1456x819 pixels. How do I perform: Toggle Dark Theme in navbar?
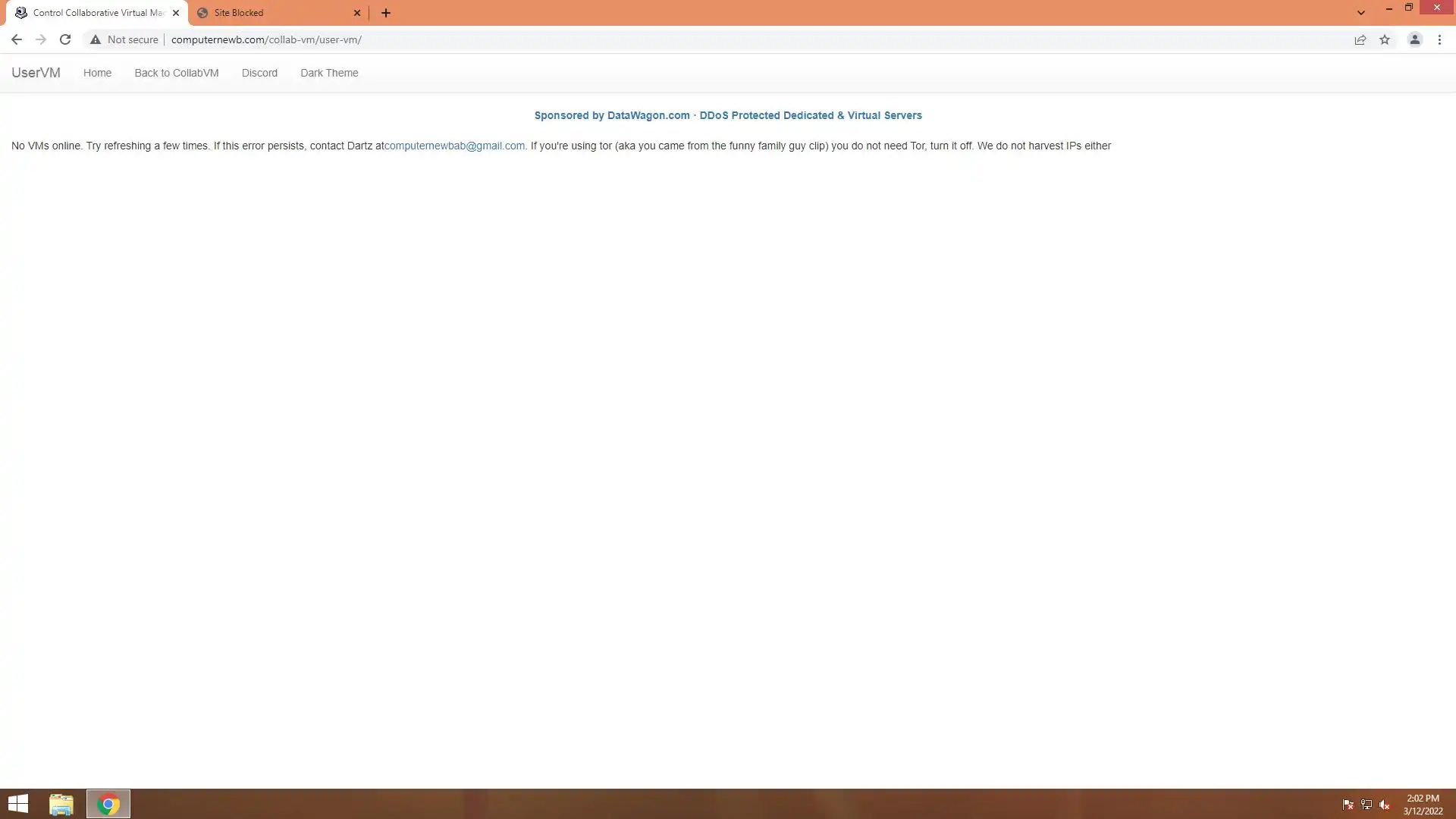coord(329,73)
